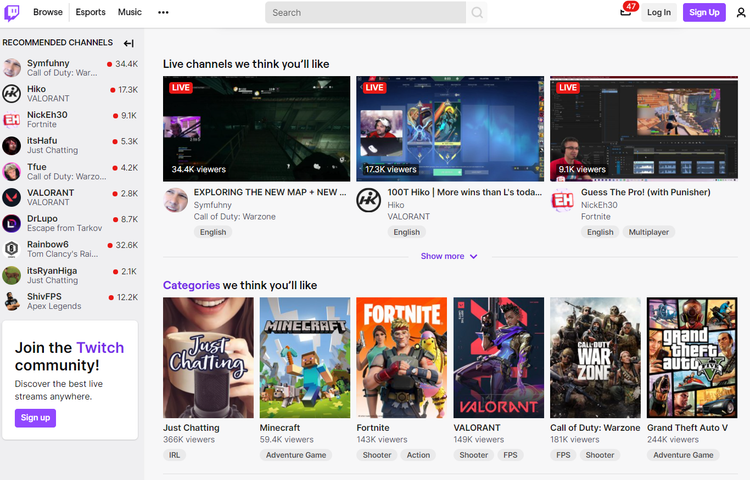The height and width of the screenshot is (480, 750).
Task: Open the more options ellipsis menu
Action: click(163, 12)
